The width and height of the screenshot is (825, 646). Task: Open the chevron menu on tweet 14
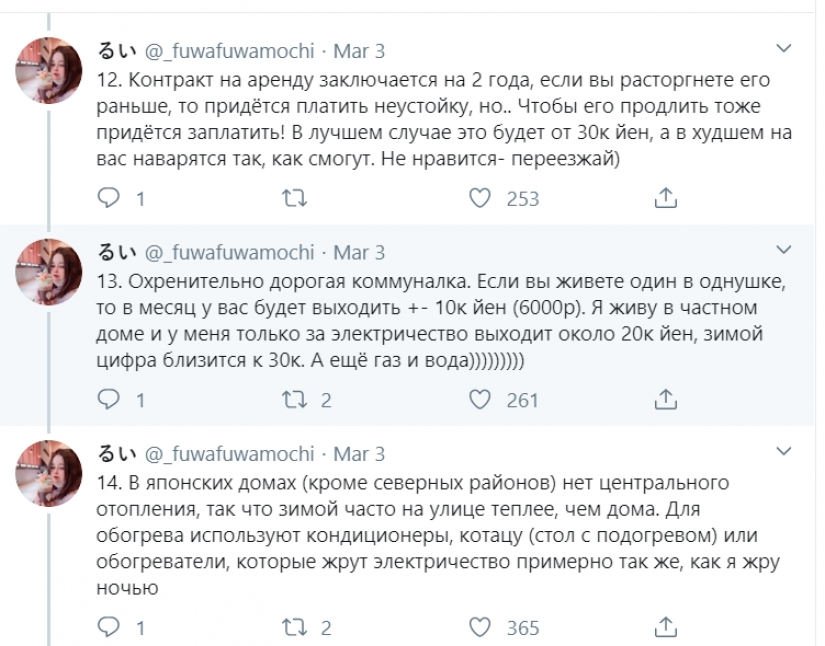pyautogui.click(x=787, y=452)
